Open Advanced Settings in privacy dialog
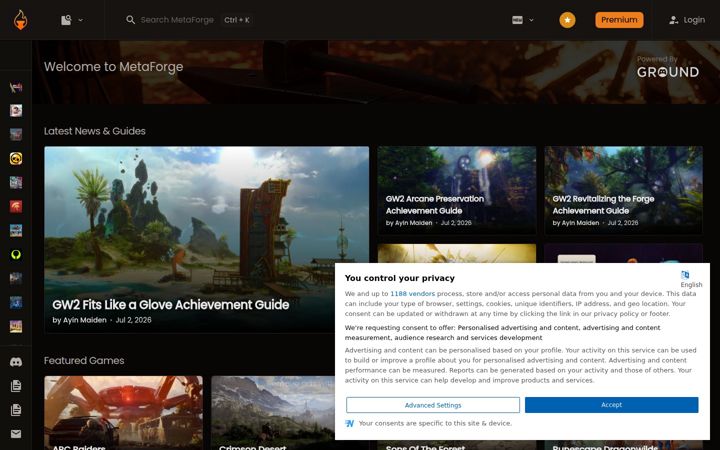Screen dimensions: 720x450 tap(433, 405)
